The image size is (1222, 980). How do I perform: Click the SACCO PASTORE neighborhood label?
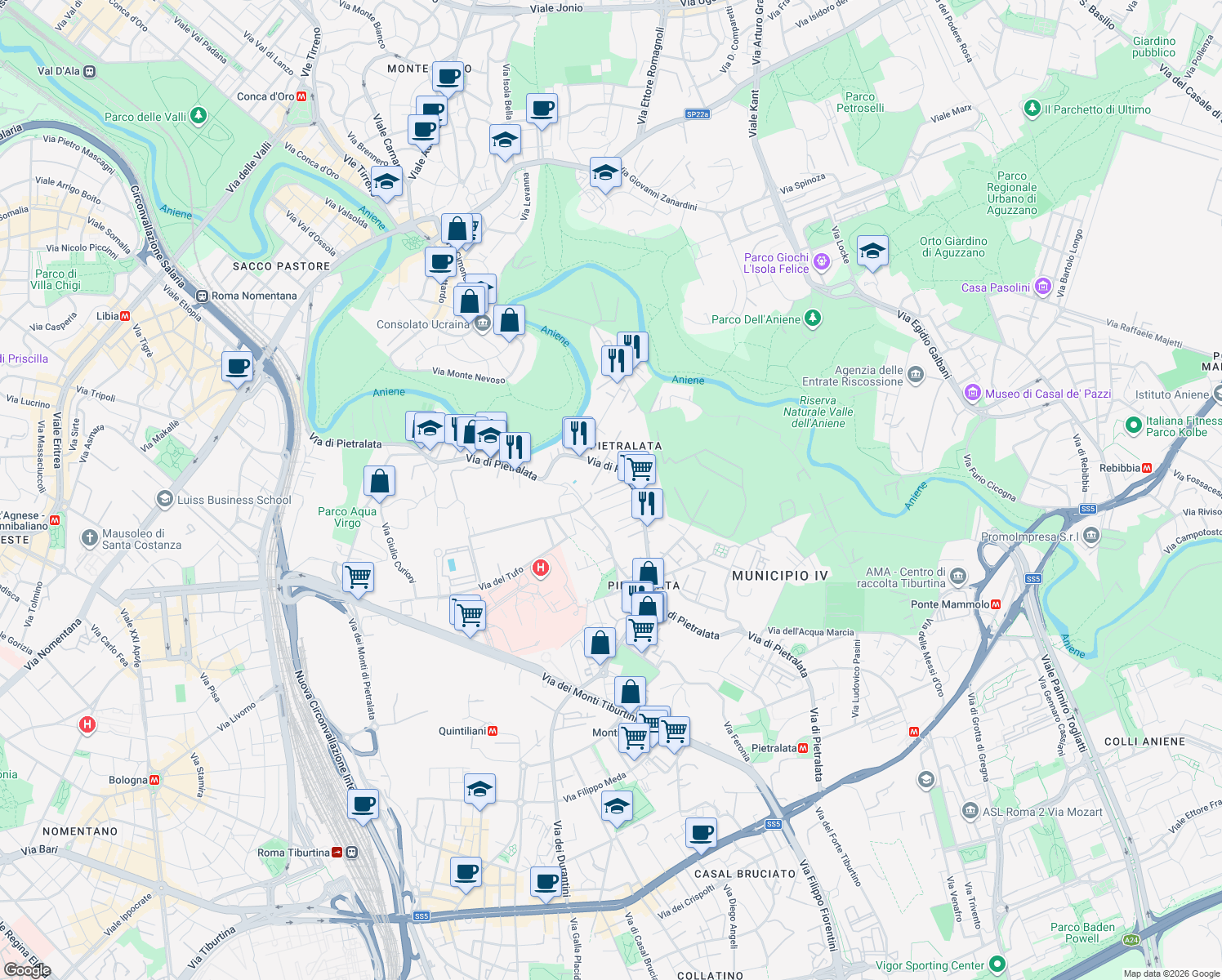coord(282,266)
